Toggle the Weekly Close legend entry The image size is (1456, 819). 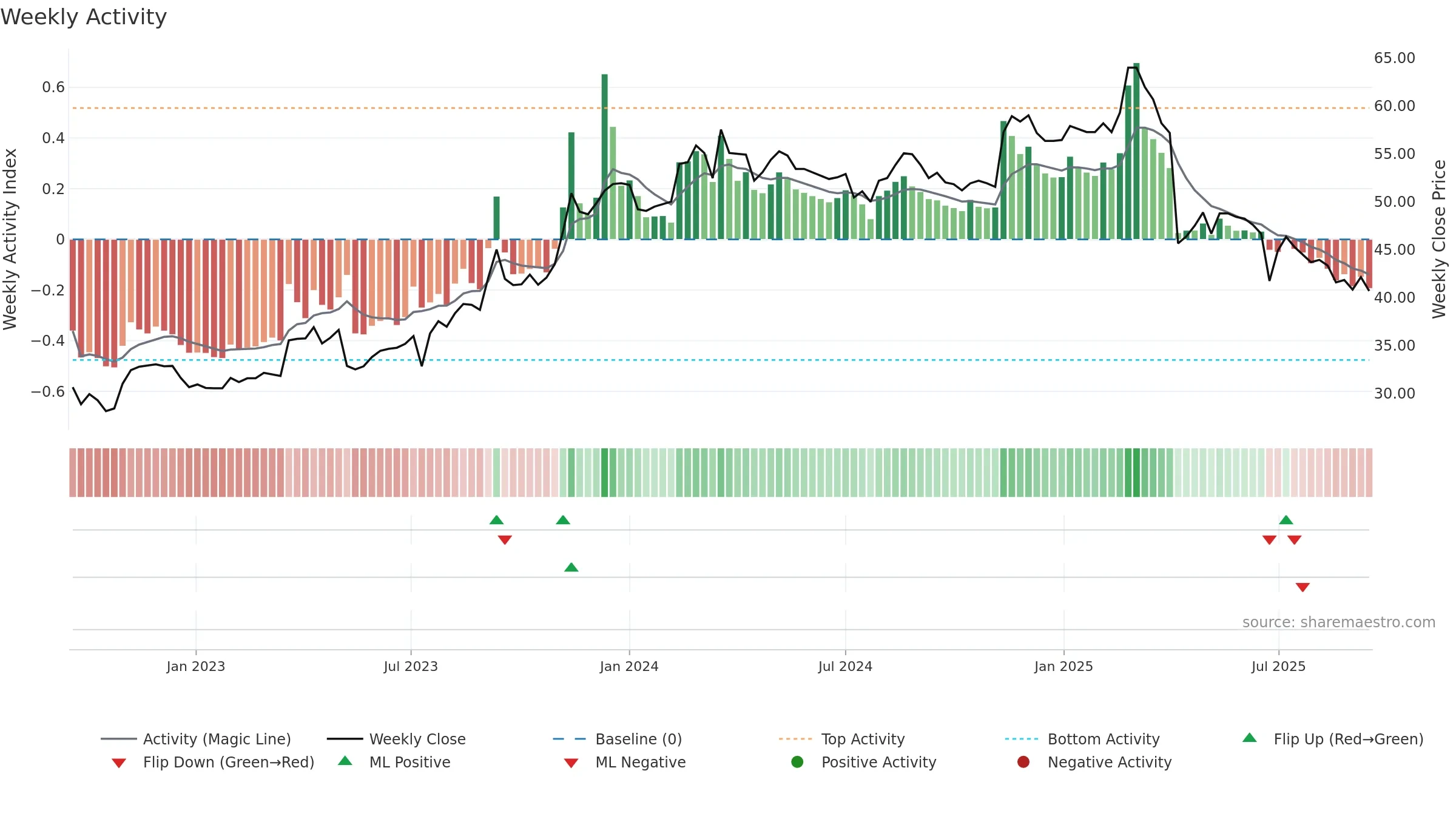coord(396,739)
